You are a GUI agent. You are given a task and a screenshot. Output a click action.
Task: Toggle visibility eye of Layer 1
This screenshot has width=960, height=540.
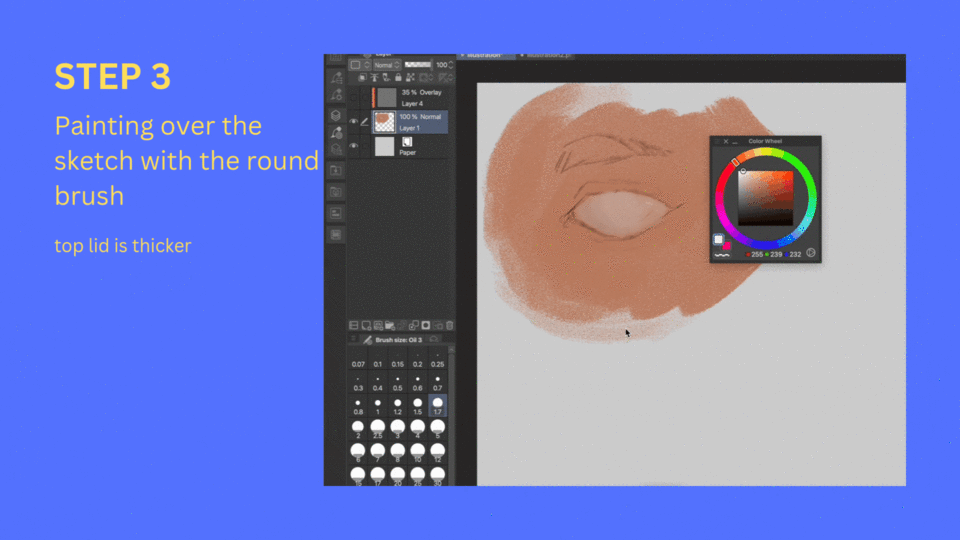353,122
